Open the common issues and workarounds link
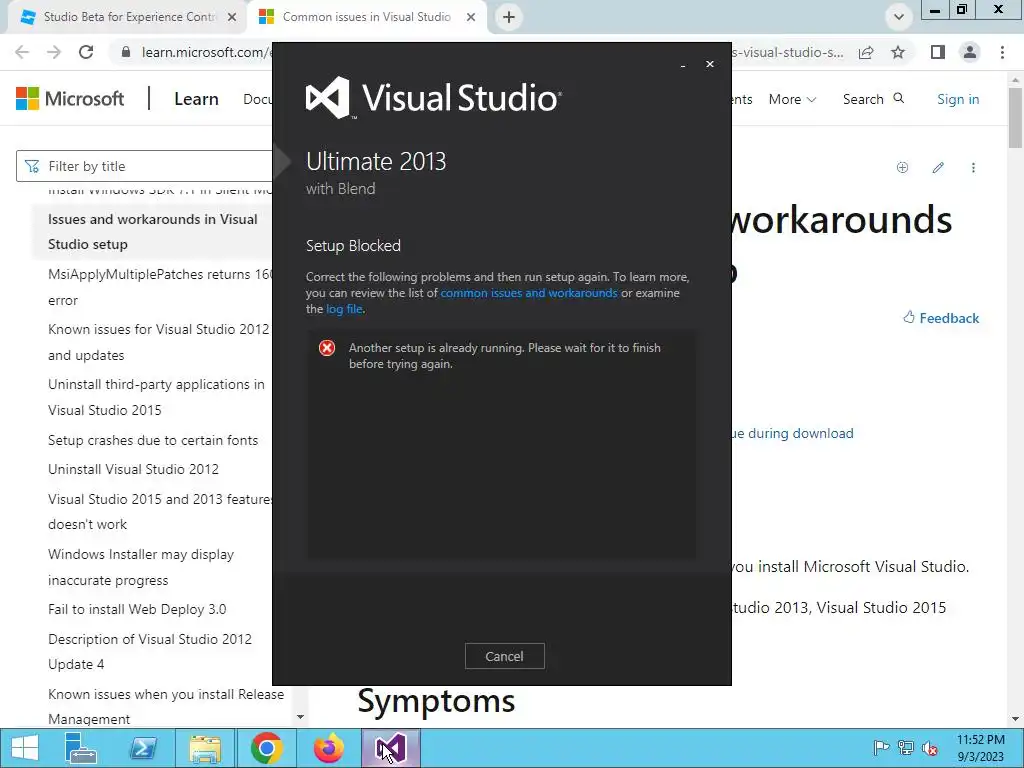Screen dimensions: 1024x768 [x=529, y=293]
